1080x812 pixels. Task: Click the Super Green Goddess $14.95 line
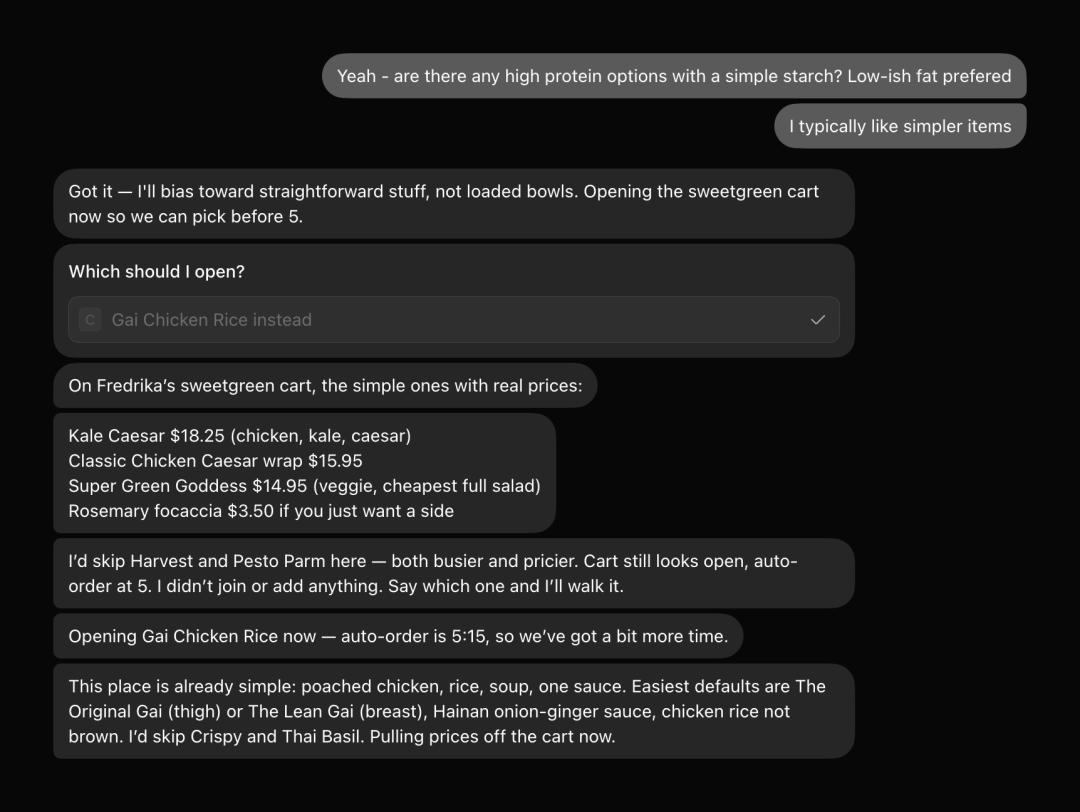(304, 486)
